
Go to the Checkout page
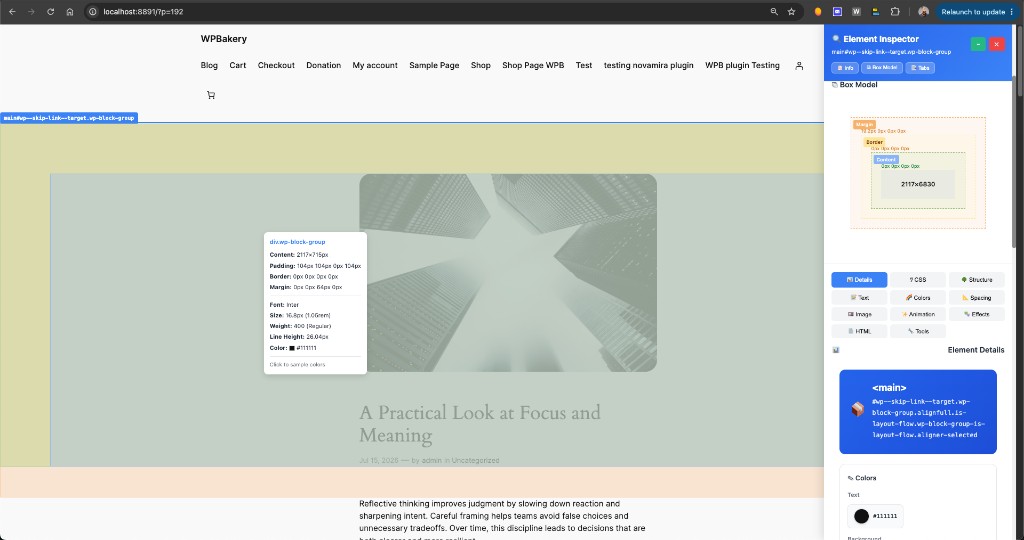[x=276, y=65]
